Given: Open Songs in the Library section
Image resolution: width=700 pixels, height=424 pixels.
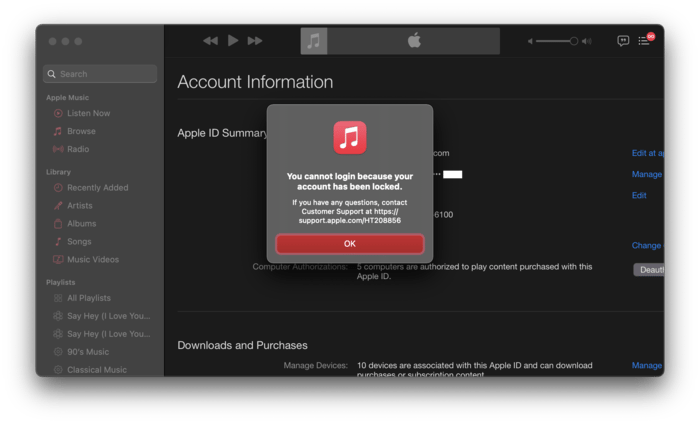Looking at the screenshot, I should pos(79,242).
